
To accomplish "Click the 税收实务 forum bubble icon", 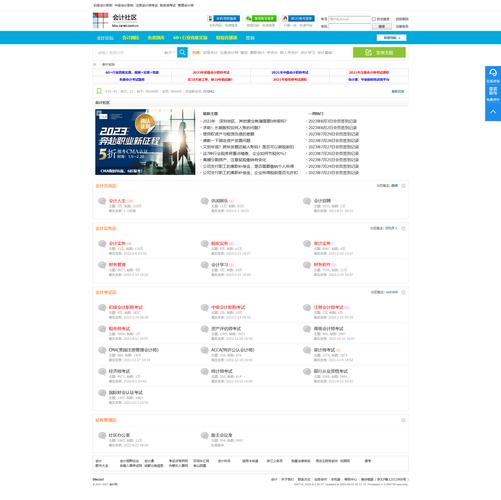I will 204,244.
